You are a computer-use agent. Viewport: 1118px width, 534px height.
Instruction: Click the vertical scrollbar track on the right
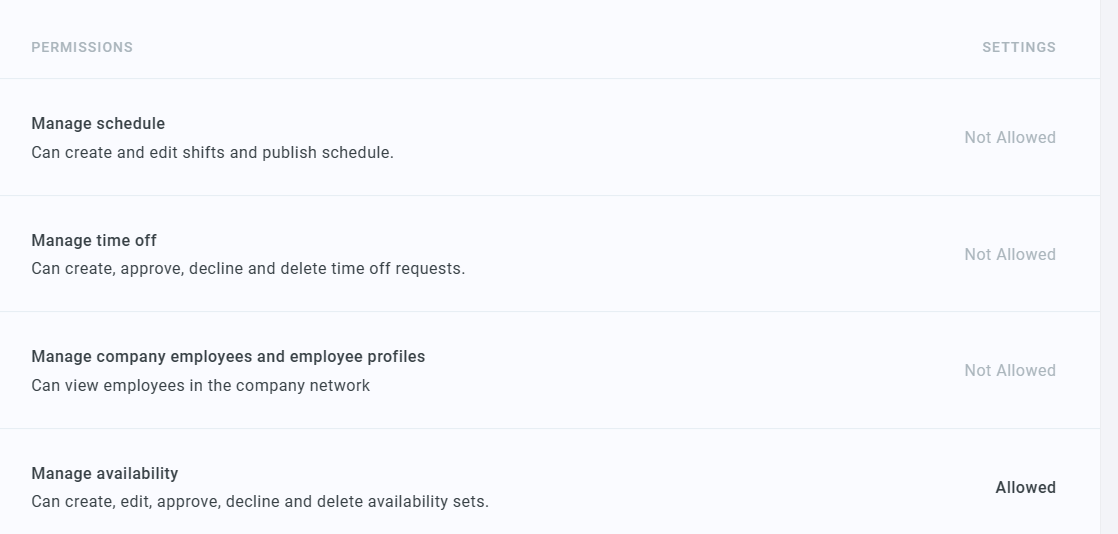[x=1109, y=267]
